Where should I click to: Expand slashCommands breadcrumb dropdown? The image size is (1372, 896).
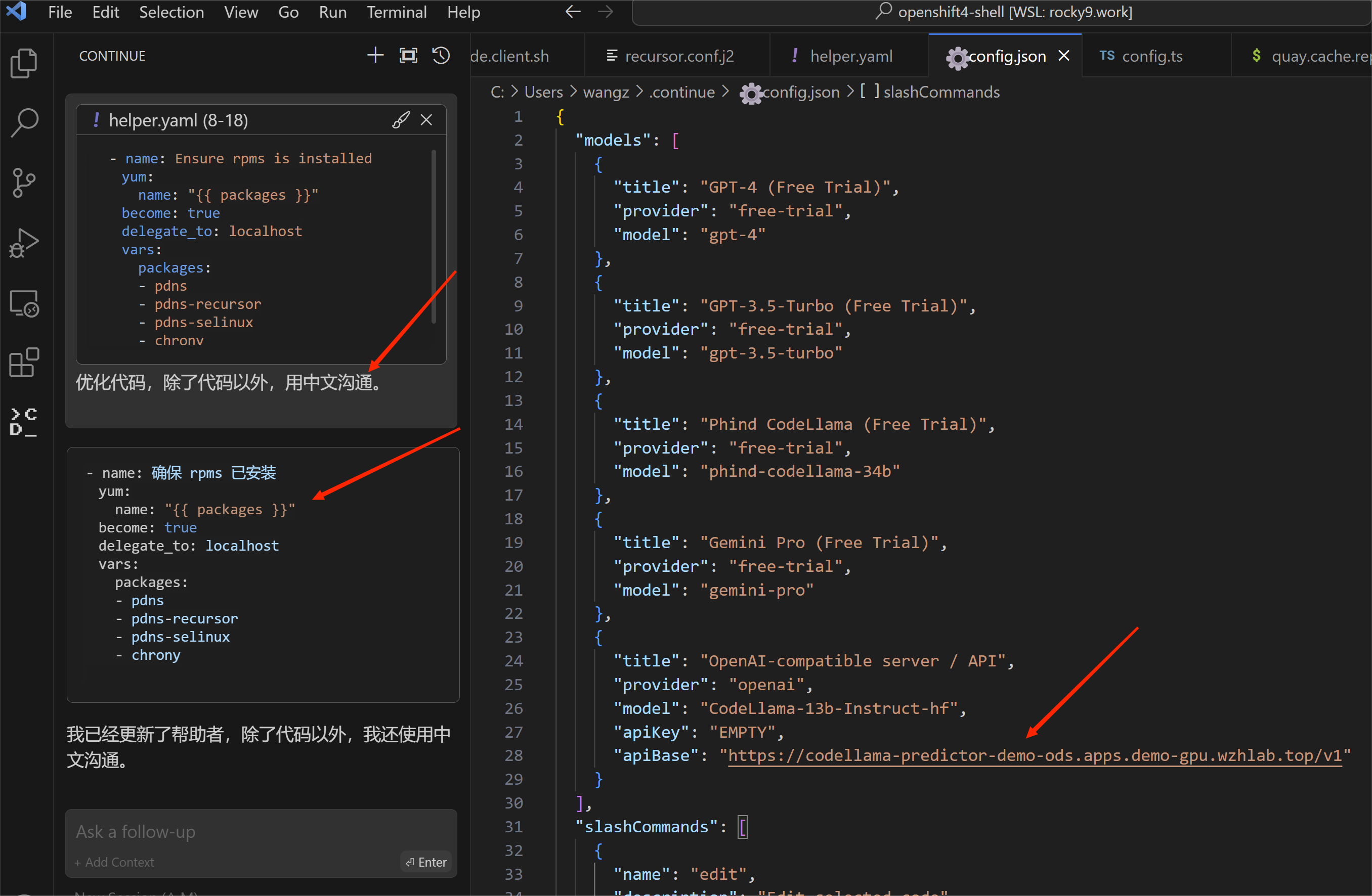tap(941, 92)
